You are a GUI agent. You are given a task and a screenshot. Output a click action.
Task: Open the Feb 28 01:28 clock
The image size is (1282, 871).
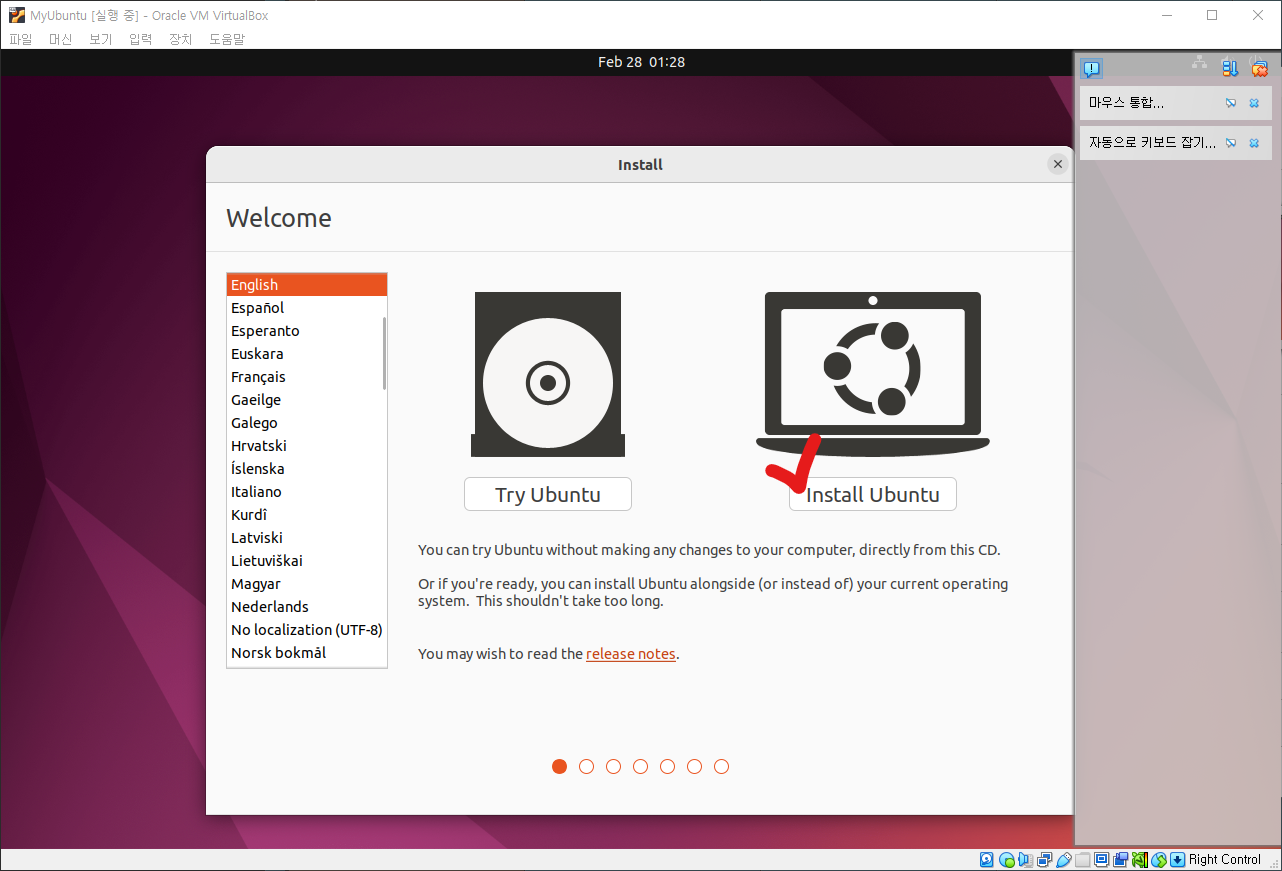[641, 62]
